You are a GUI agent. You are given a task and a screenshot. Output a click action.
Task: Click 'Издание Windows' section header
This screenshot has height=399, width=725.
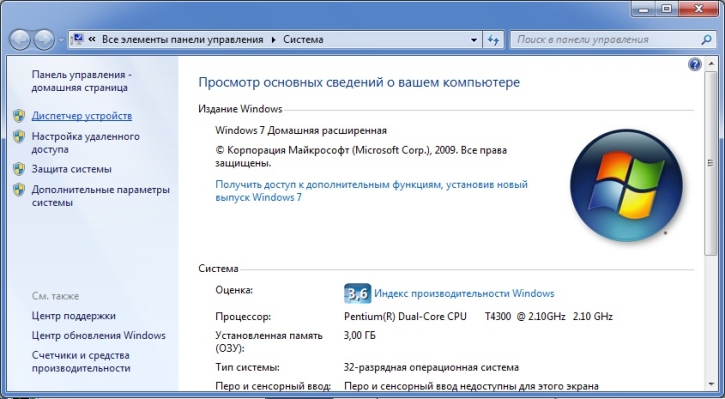[240, 109]
